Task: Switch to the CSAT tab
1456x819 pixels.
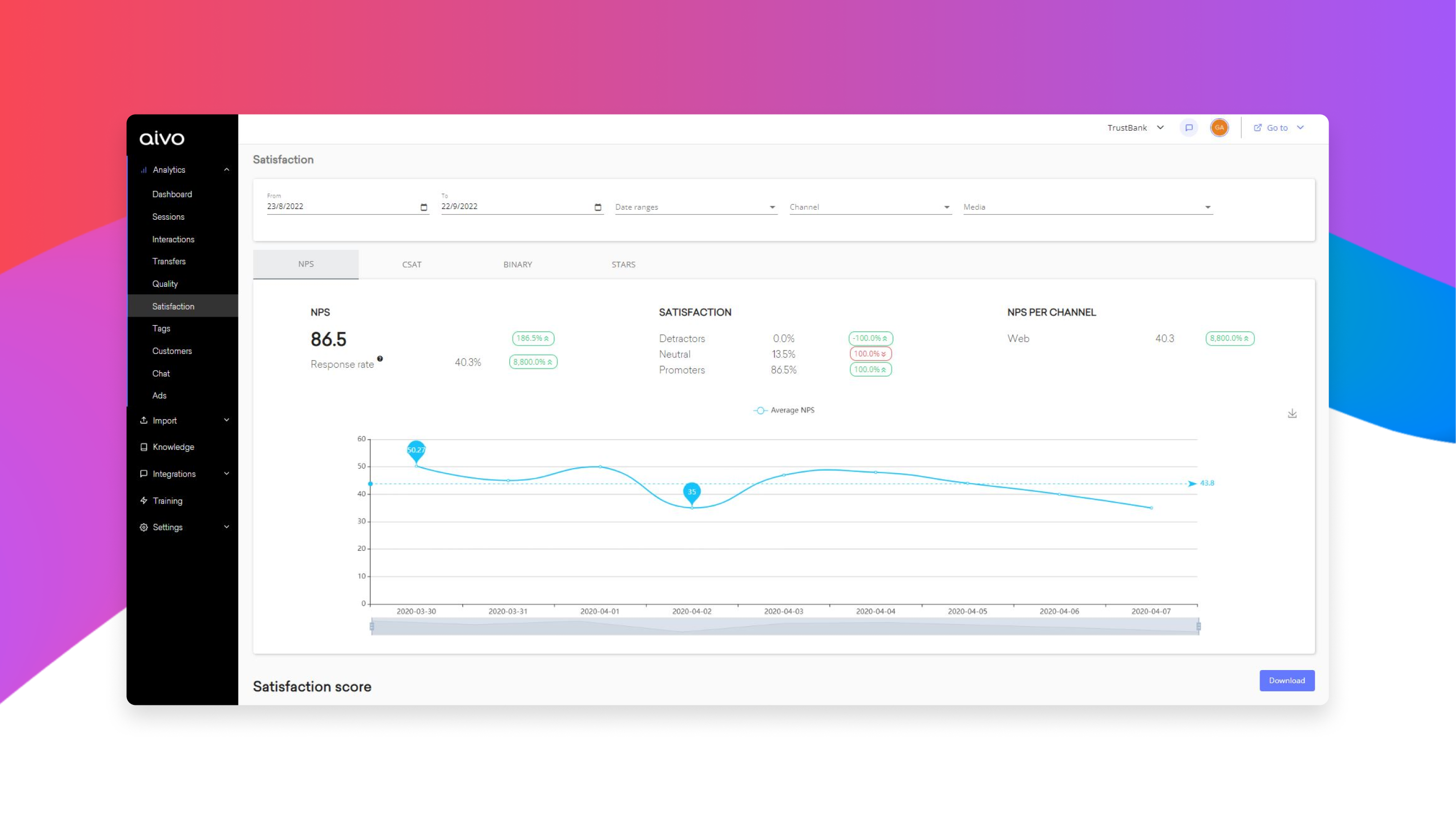Action: point(411,265)
